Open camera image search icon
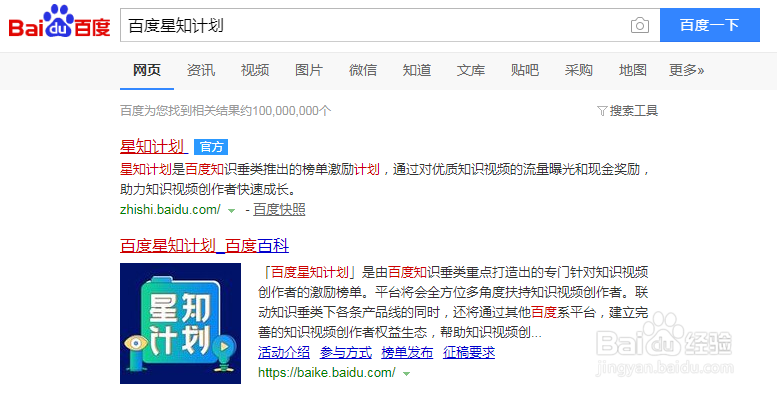777x395 pixels. [640, 25]
